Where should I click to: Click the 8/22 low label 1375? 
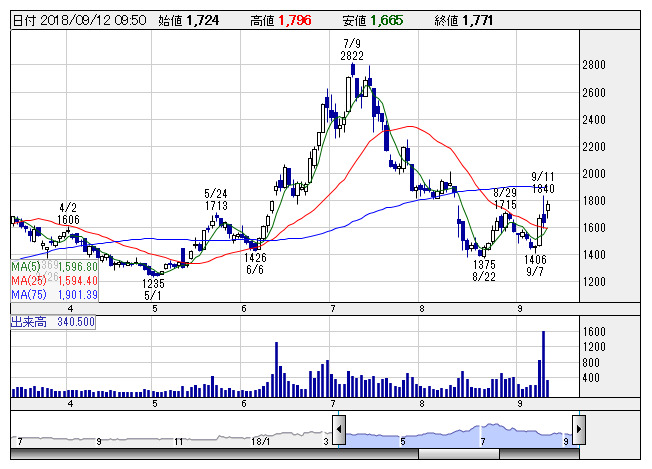click(x=484, y=263)
